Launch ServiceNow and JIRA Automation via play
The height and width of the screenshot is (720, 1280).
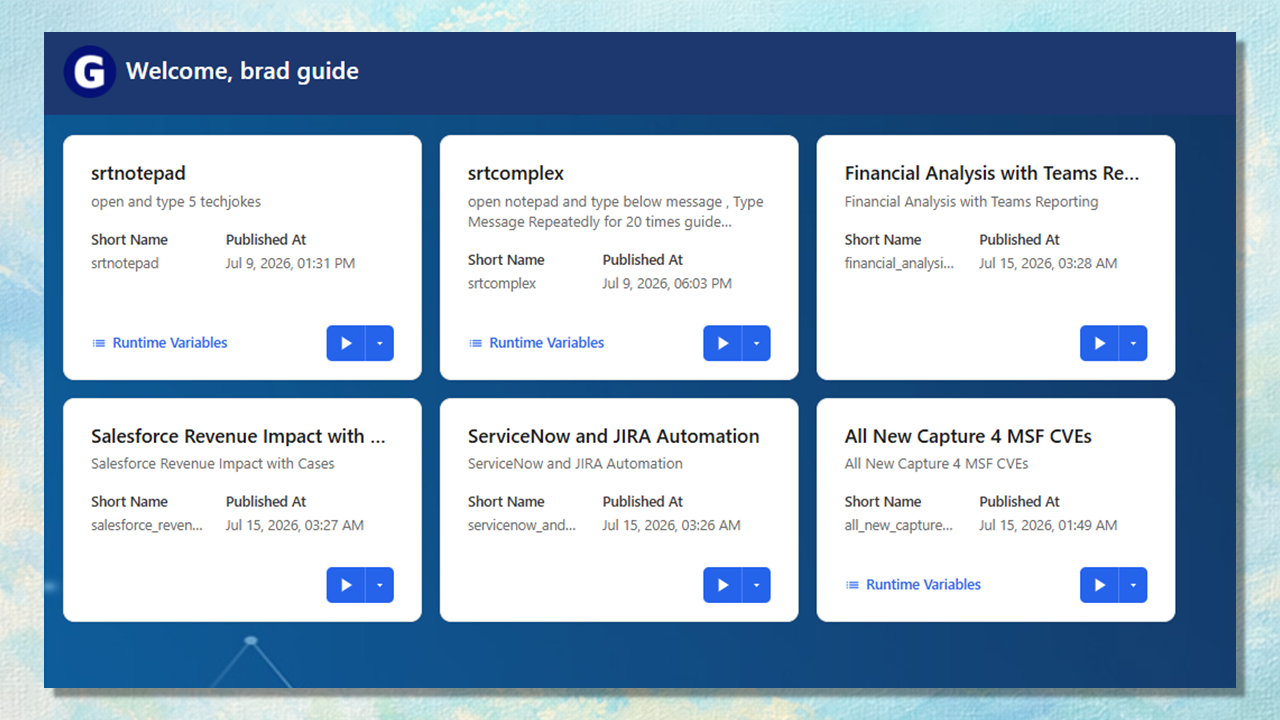[723, 585]
